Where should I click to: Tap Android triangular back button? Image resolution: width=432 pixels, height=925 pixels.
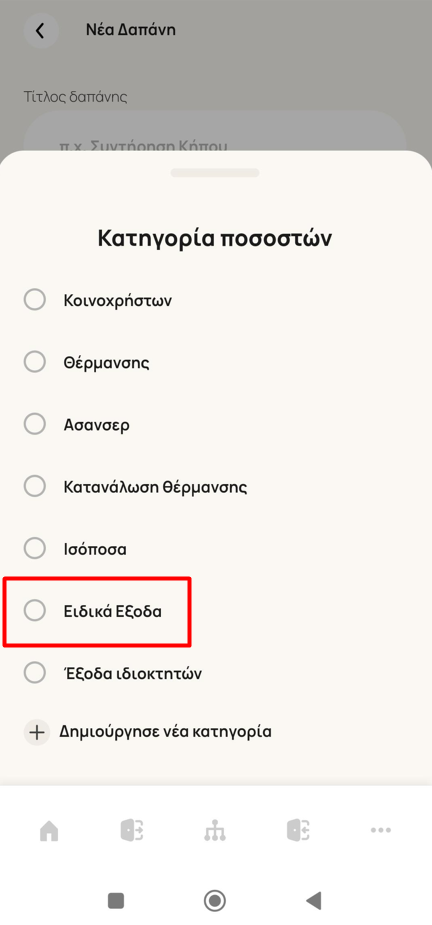click(313, 901)
